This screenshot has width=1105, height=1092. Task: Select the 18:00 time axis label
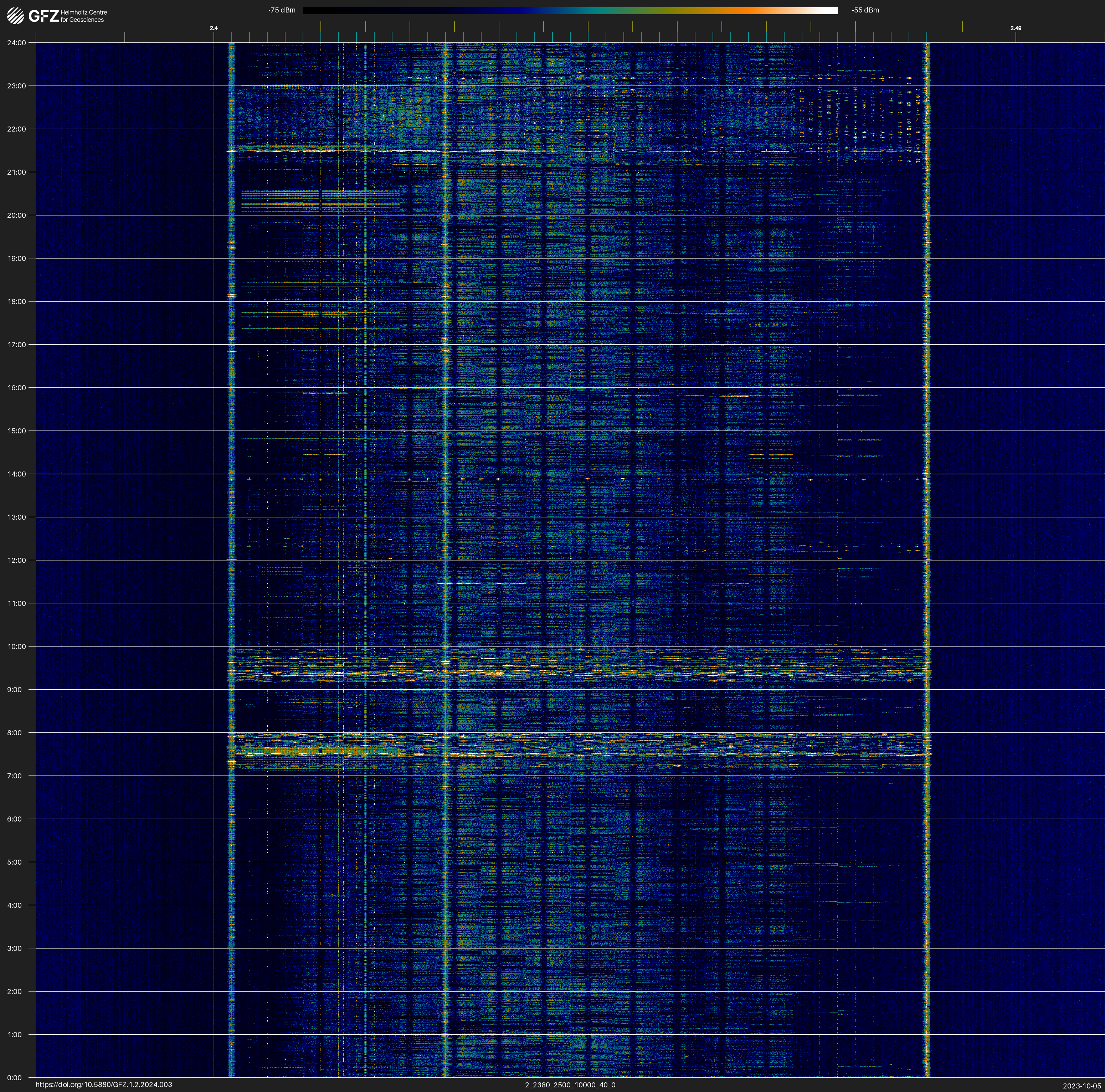(x=17, y=301)
